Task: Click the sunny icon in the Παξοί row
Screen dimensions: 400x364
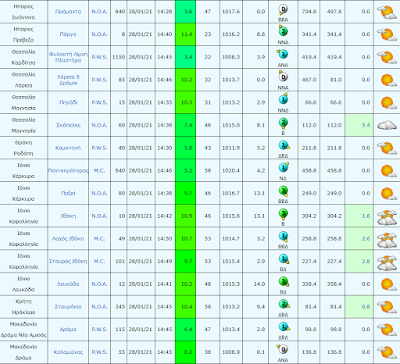Action: [x=388, y=193]
